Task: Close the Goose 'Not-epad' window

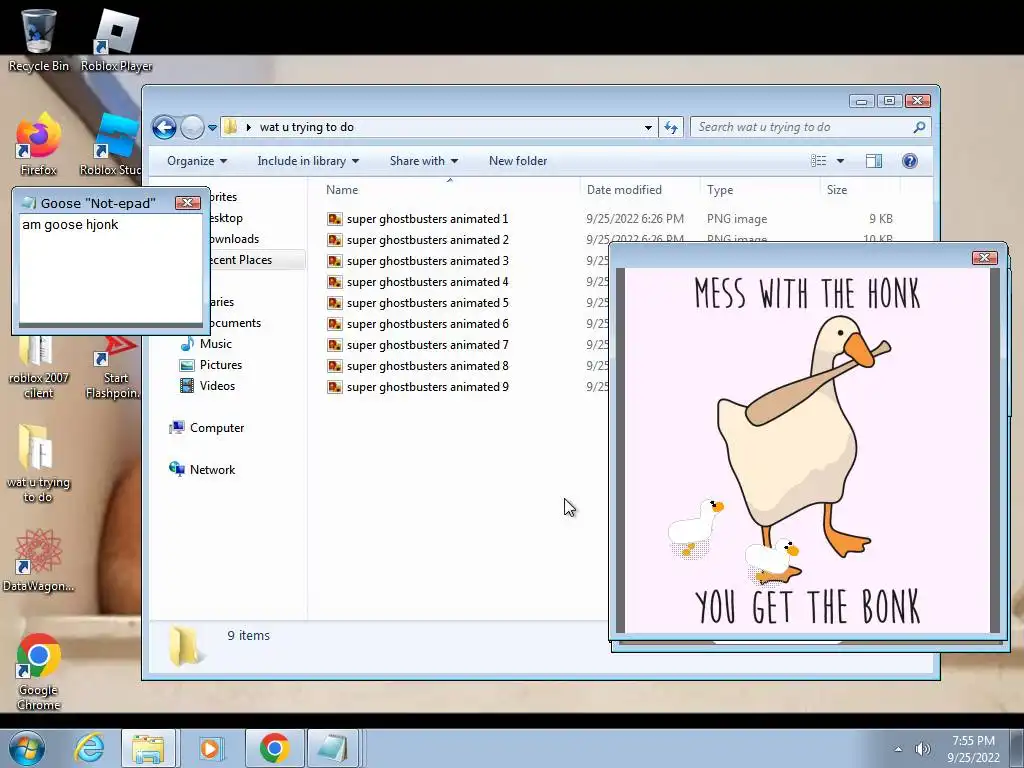Action: coord(187,202)
